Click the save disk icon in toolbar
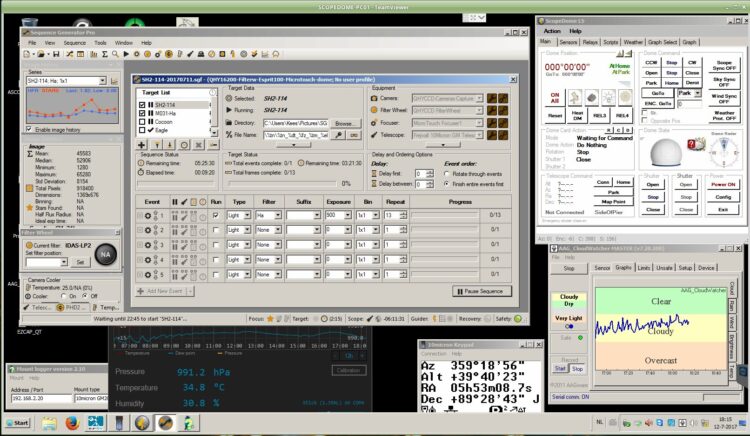The width and height of the screenshot is (750, 436). 56,54
